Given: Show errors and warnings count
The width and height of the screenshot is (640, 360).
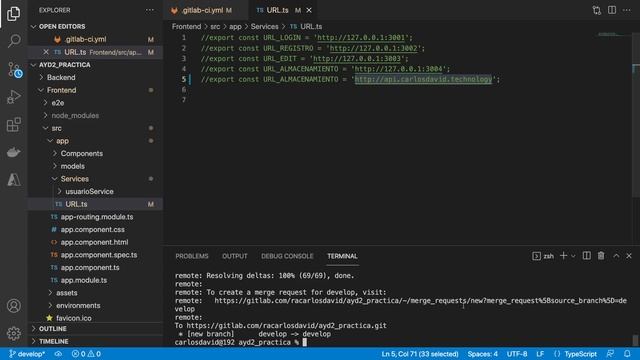Looking at the screenshot, I should point(86,354).
